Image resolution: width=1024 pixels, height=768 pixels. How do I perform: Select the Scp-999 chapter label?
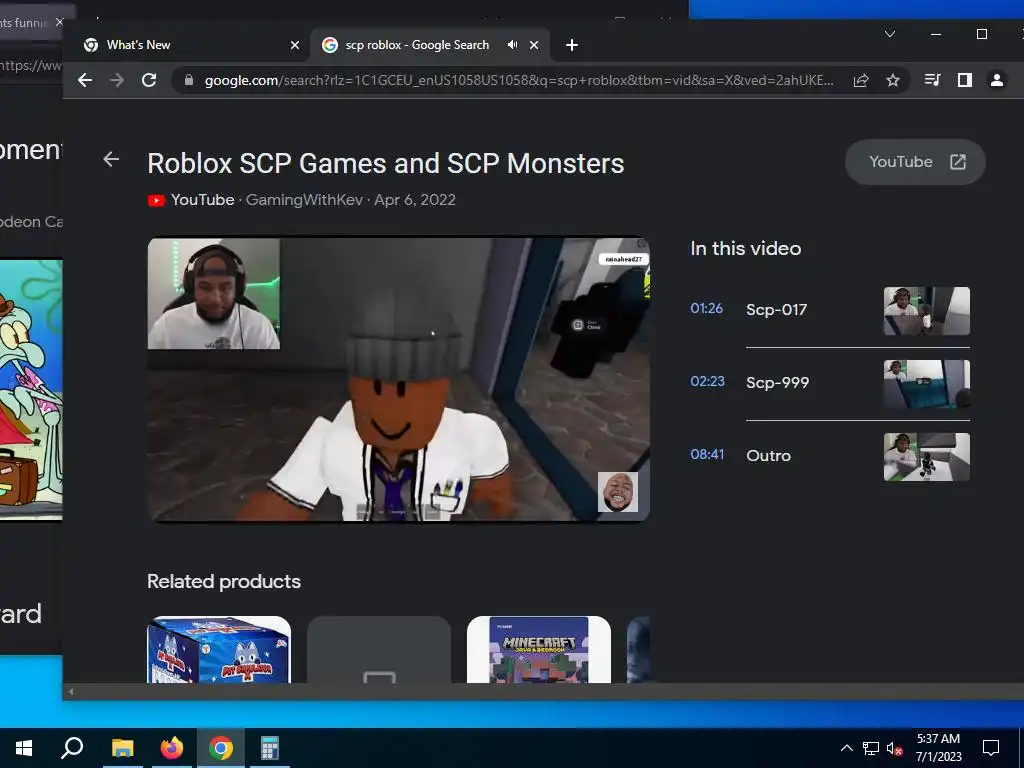click(778, 383)
